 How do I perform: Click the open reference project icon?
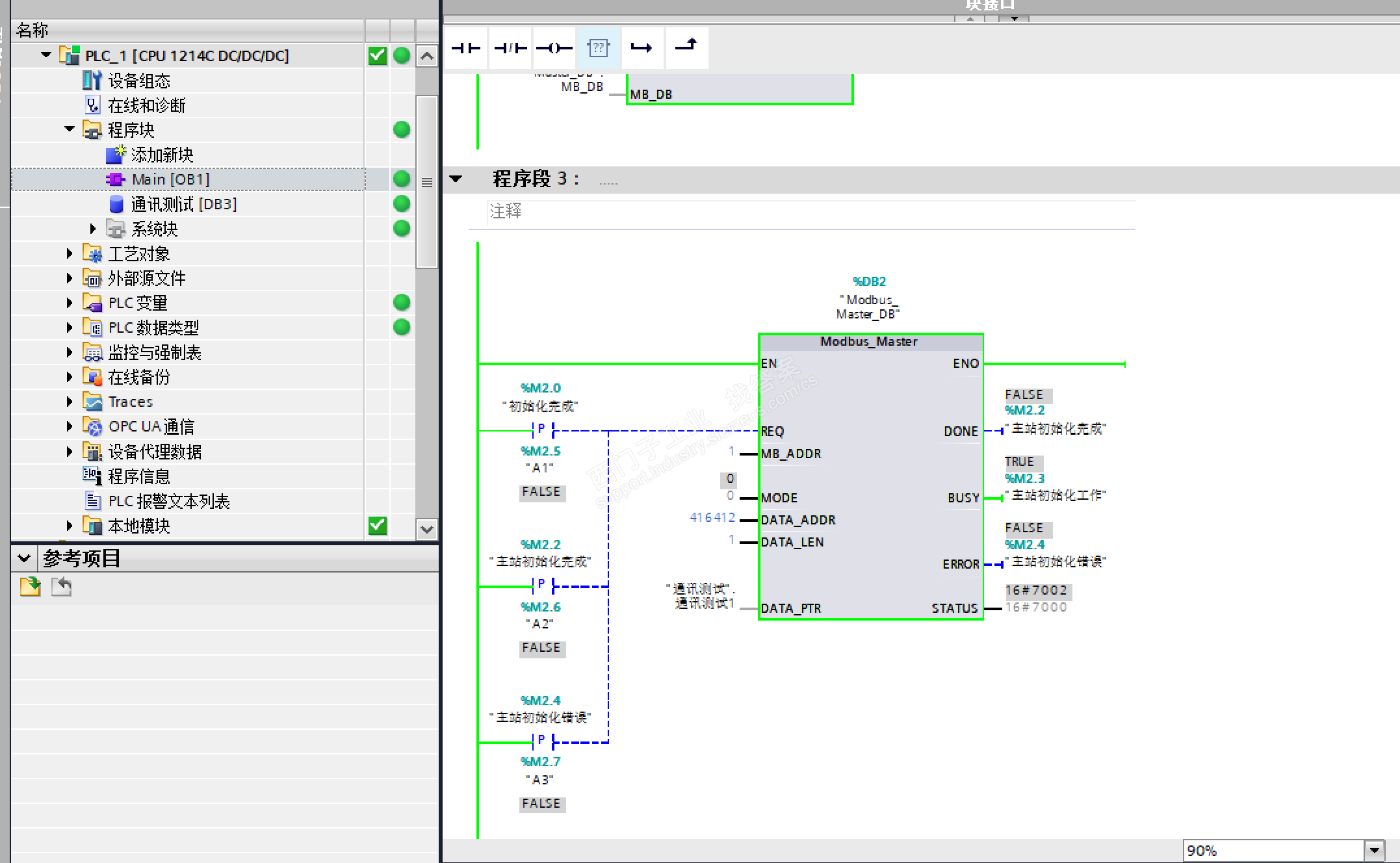(x=30, y=587)
